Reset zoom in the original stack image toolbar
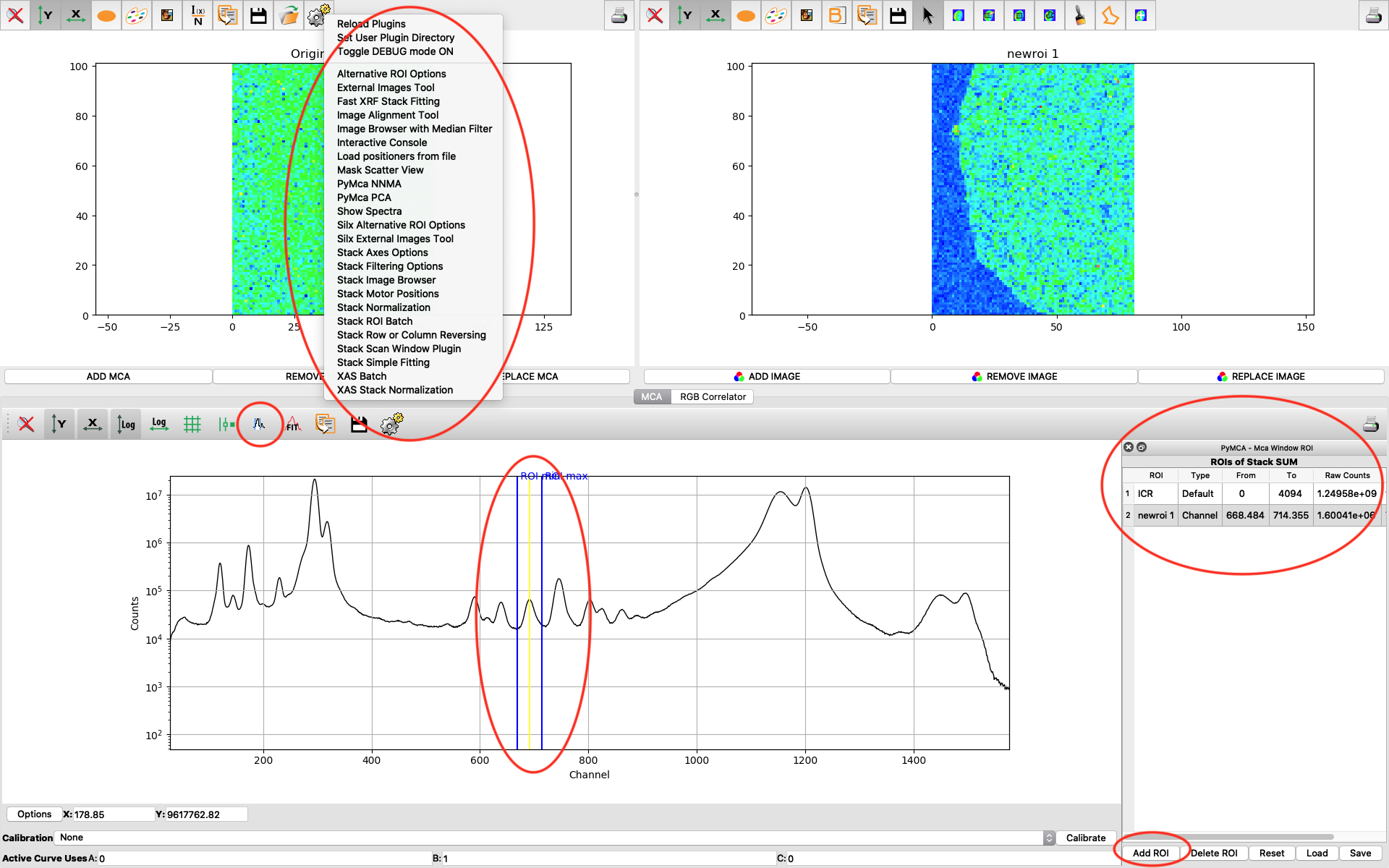Viewport: 1389px width, 868px height. 15,15
